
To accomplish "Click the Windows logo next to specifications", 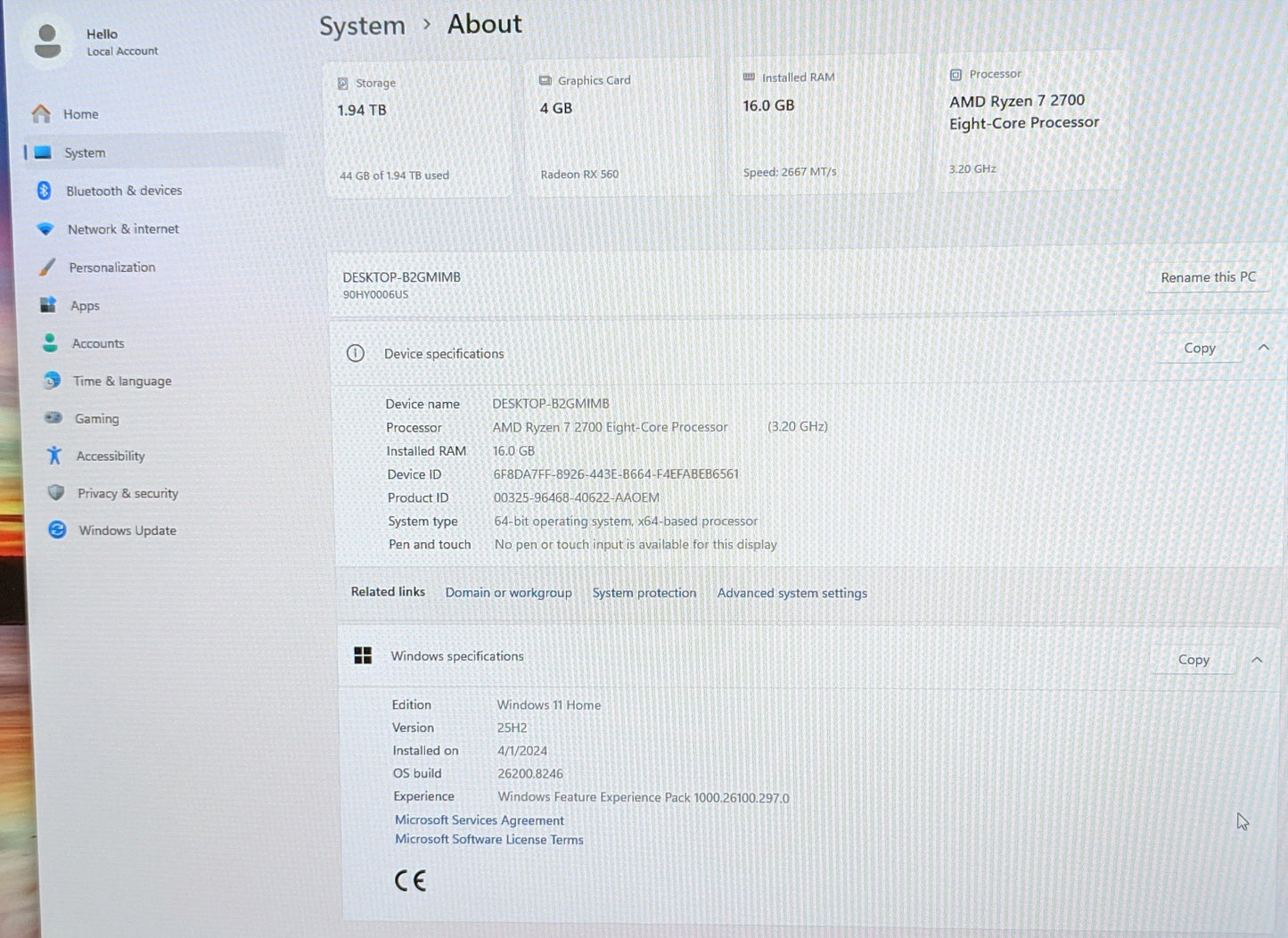I will 363,655.
